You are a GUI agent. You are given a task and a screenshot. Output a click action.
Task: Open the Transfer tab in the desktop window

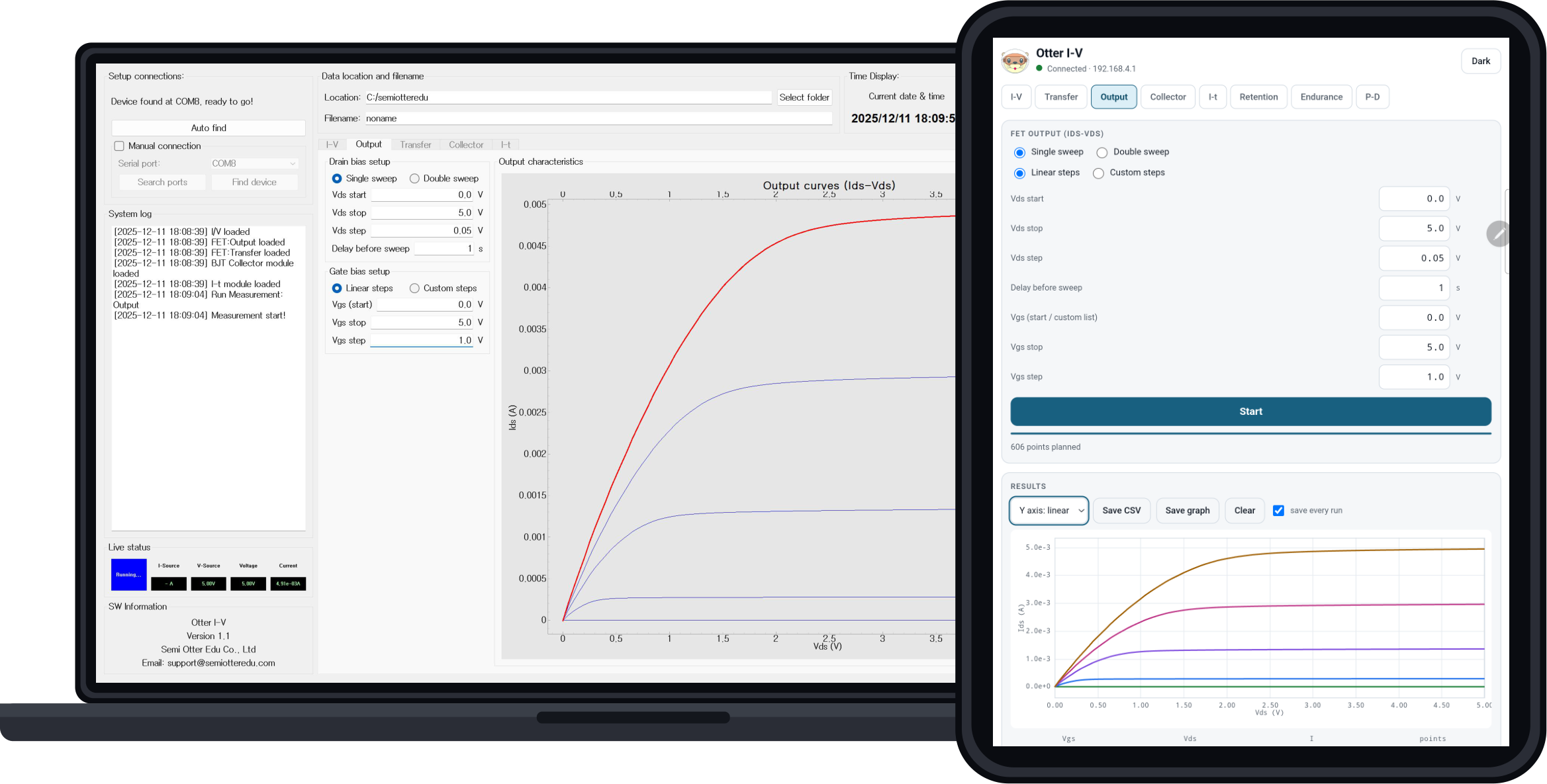[x=415, y=145]
